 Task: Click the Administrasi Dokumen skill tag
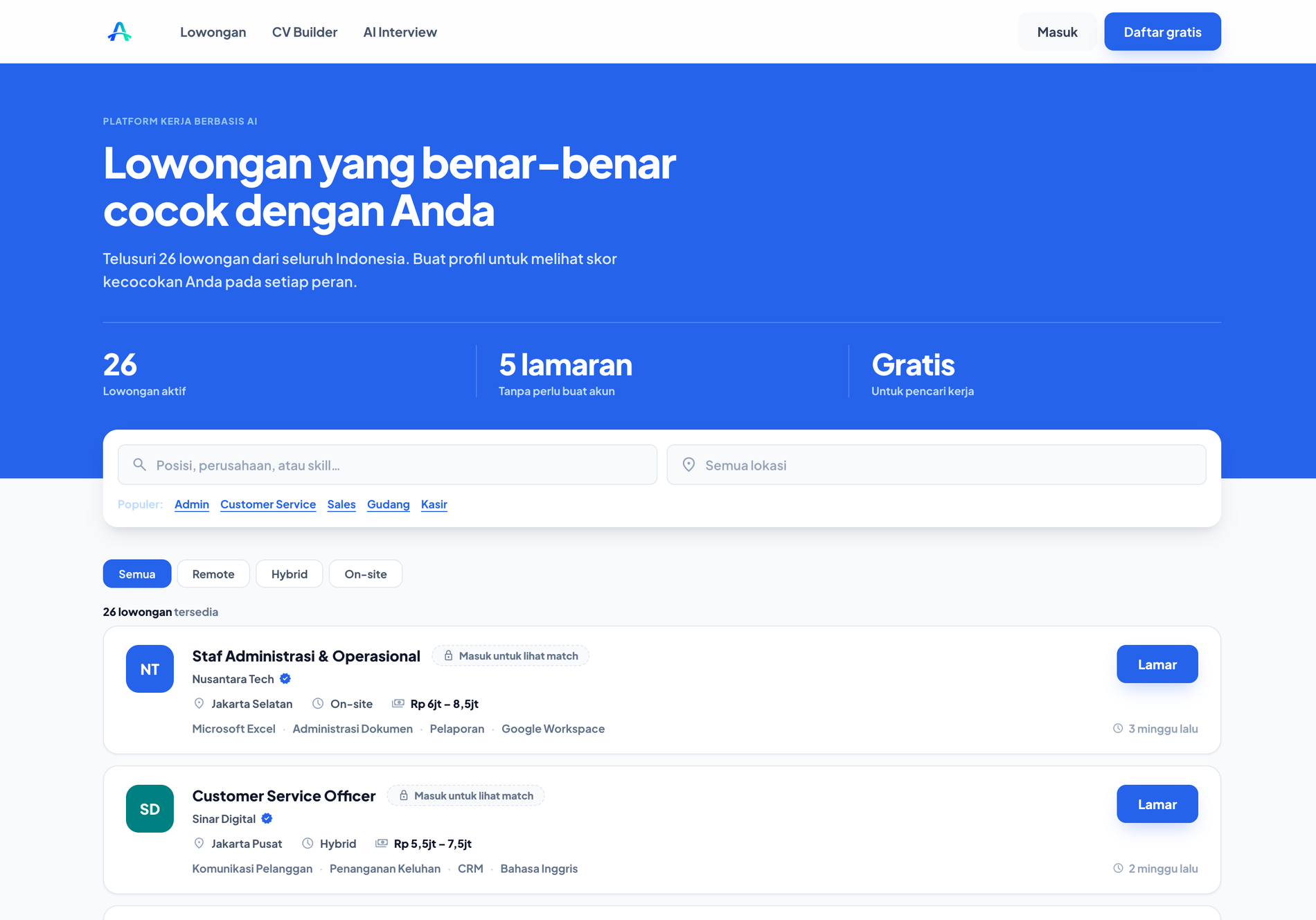tap(353, 729)
